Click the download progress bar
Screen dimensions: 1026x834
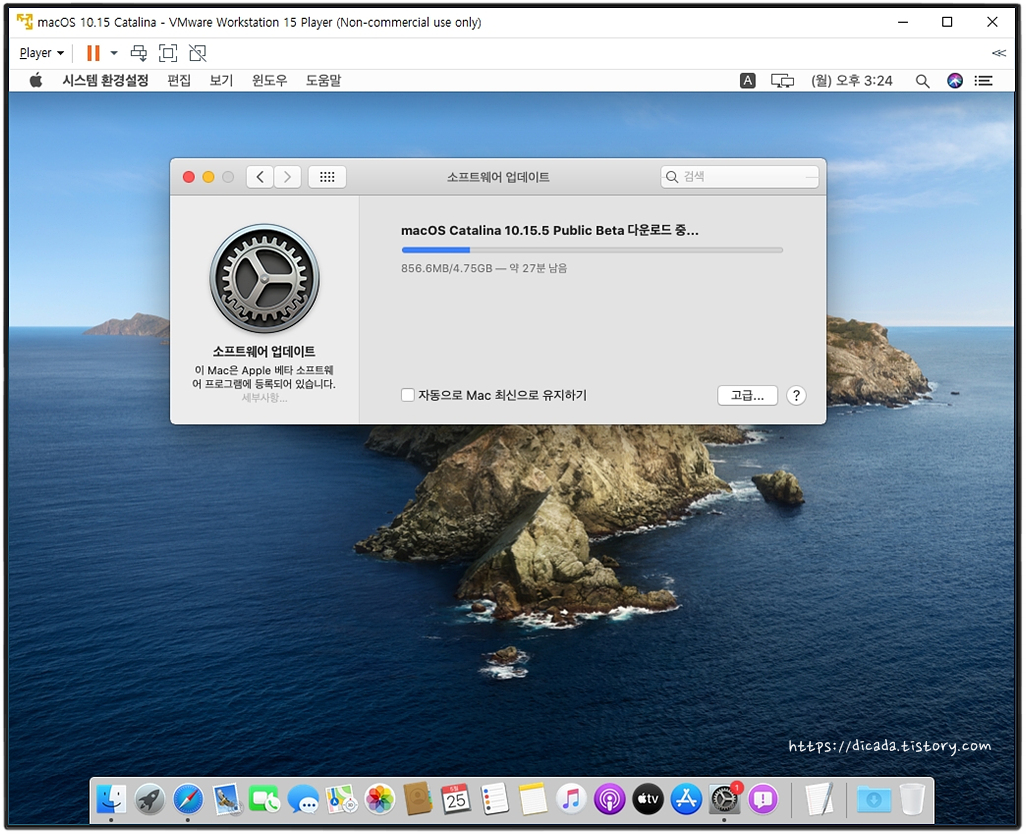pyautogui.click(x=592, y=250)
